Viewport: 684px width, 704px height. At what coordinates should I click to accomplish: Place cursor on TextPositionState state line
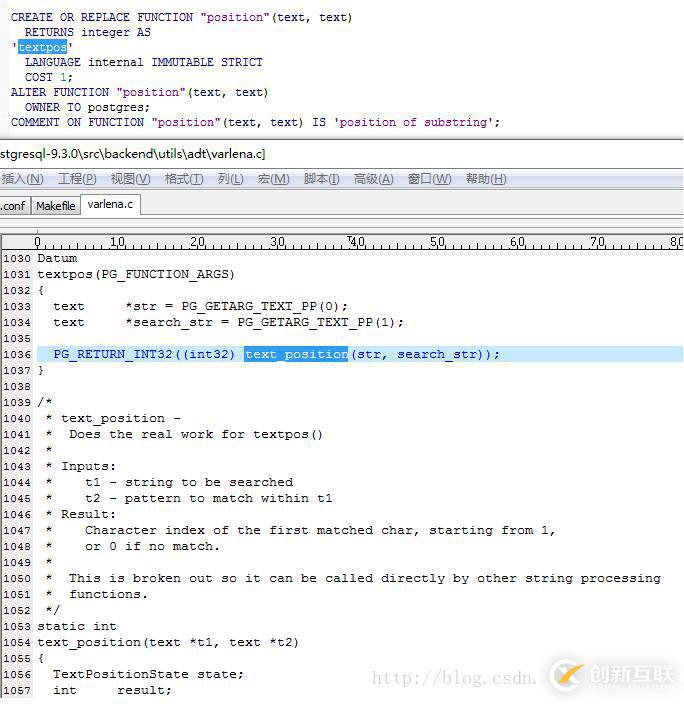pyautogui.click(x=148, y=674)
